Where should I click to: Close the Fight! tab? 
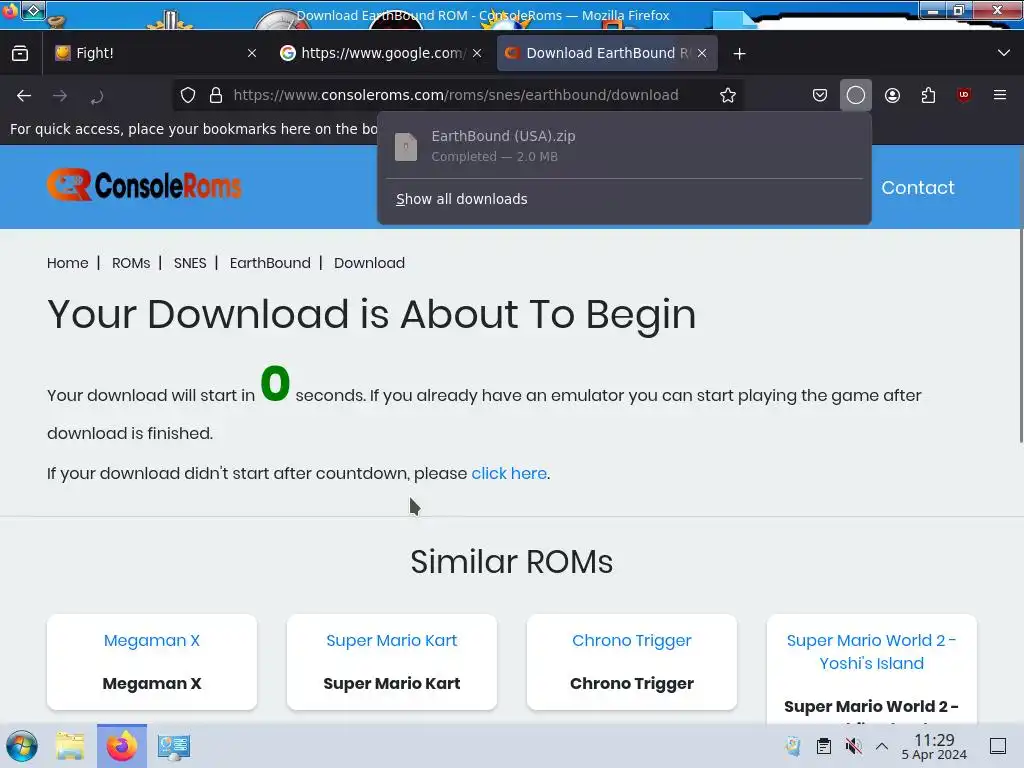click(x=252, y=54)
